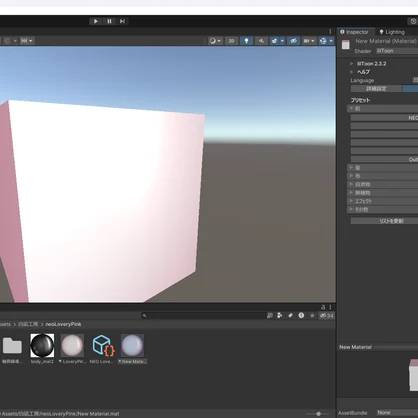Click the Play button
The height and width of the screenshot is (418, 418).
point(96,21)
